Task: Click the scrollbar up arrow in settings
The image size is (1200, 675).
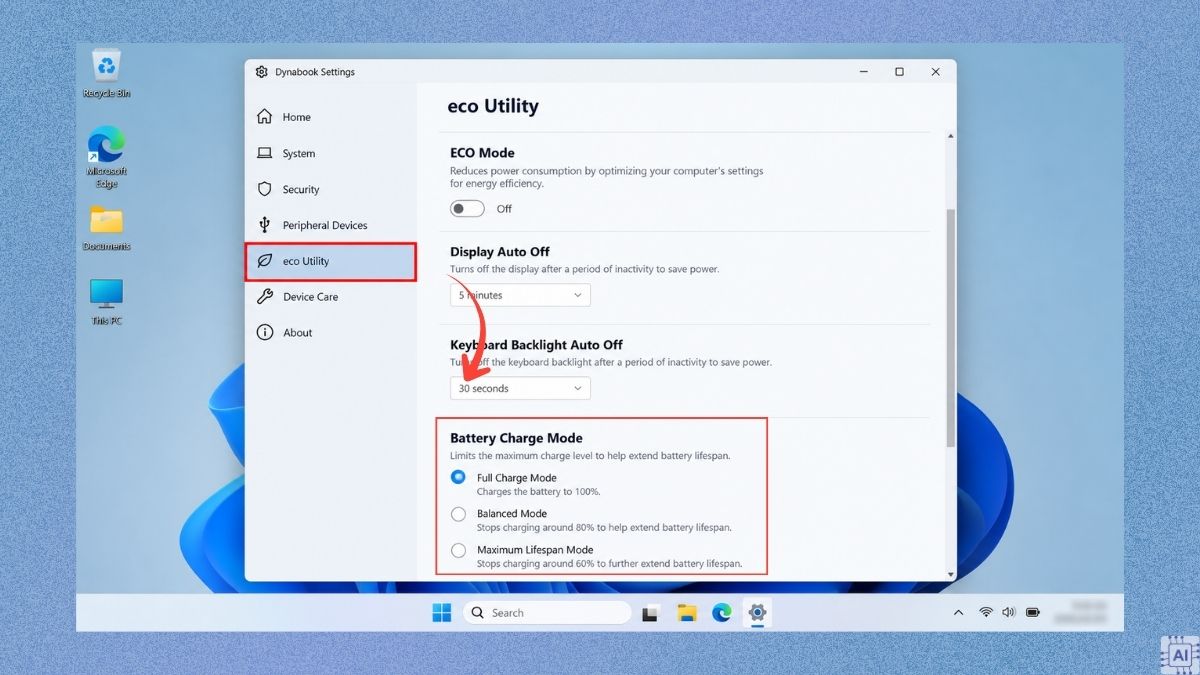Action: click(x=951, y=136)
